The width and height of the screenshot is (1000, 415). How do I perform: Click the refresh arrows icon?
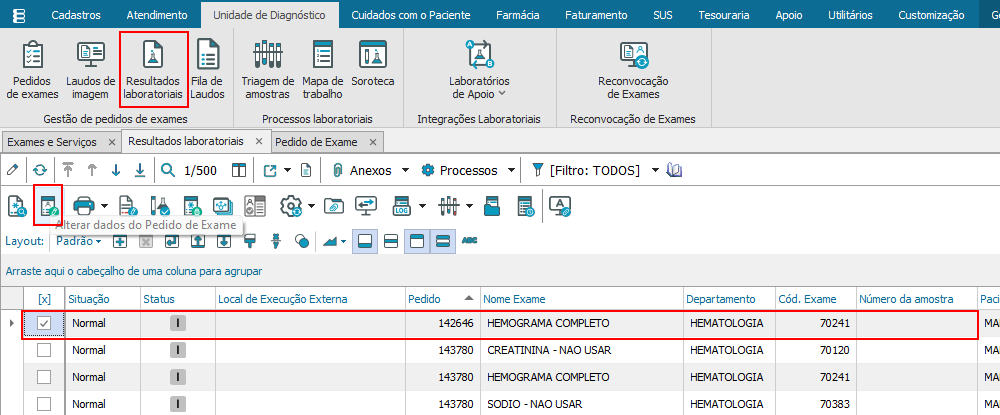(40, 170)
